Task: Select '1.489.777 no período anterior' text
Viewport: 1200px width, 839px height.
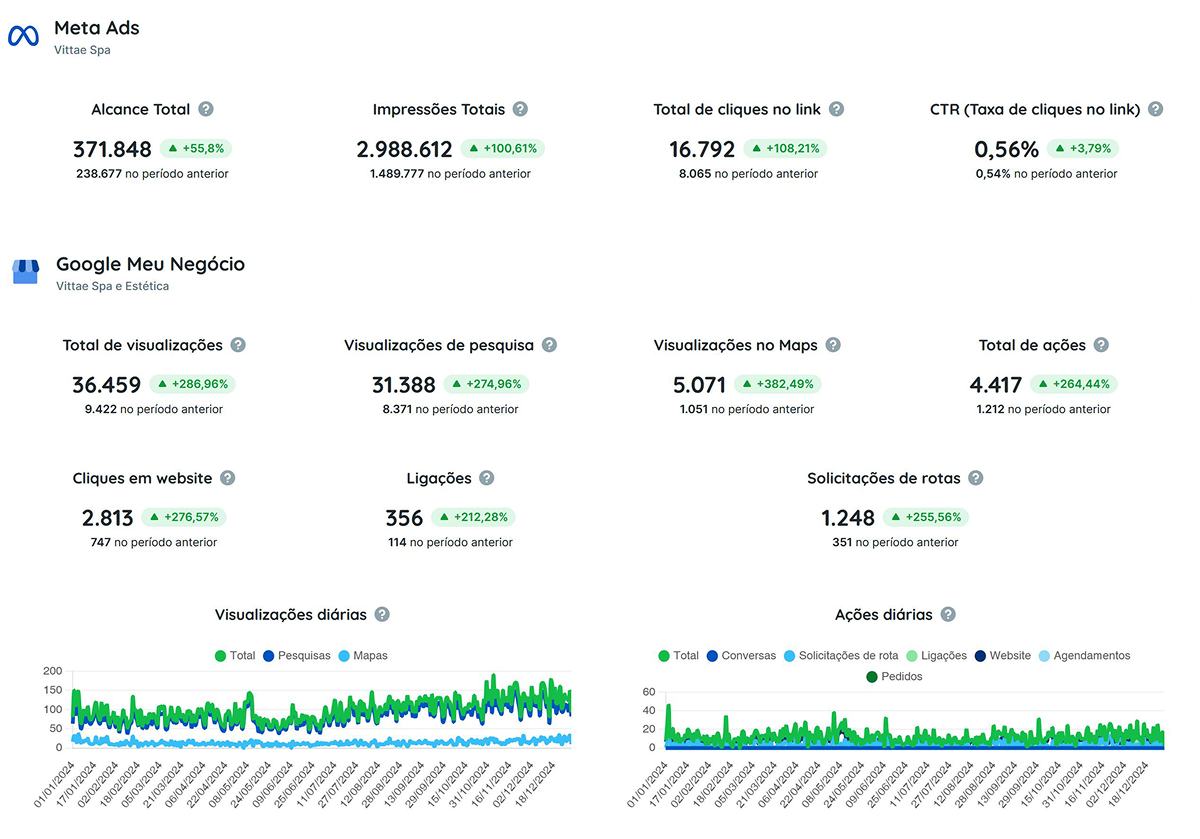Action: click(450, 174)
